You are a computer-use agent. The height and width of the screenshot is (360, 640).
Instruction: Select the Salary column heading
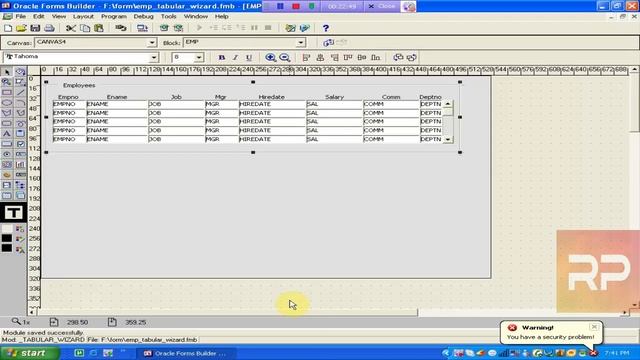coord(334,97)
